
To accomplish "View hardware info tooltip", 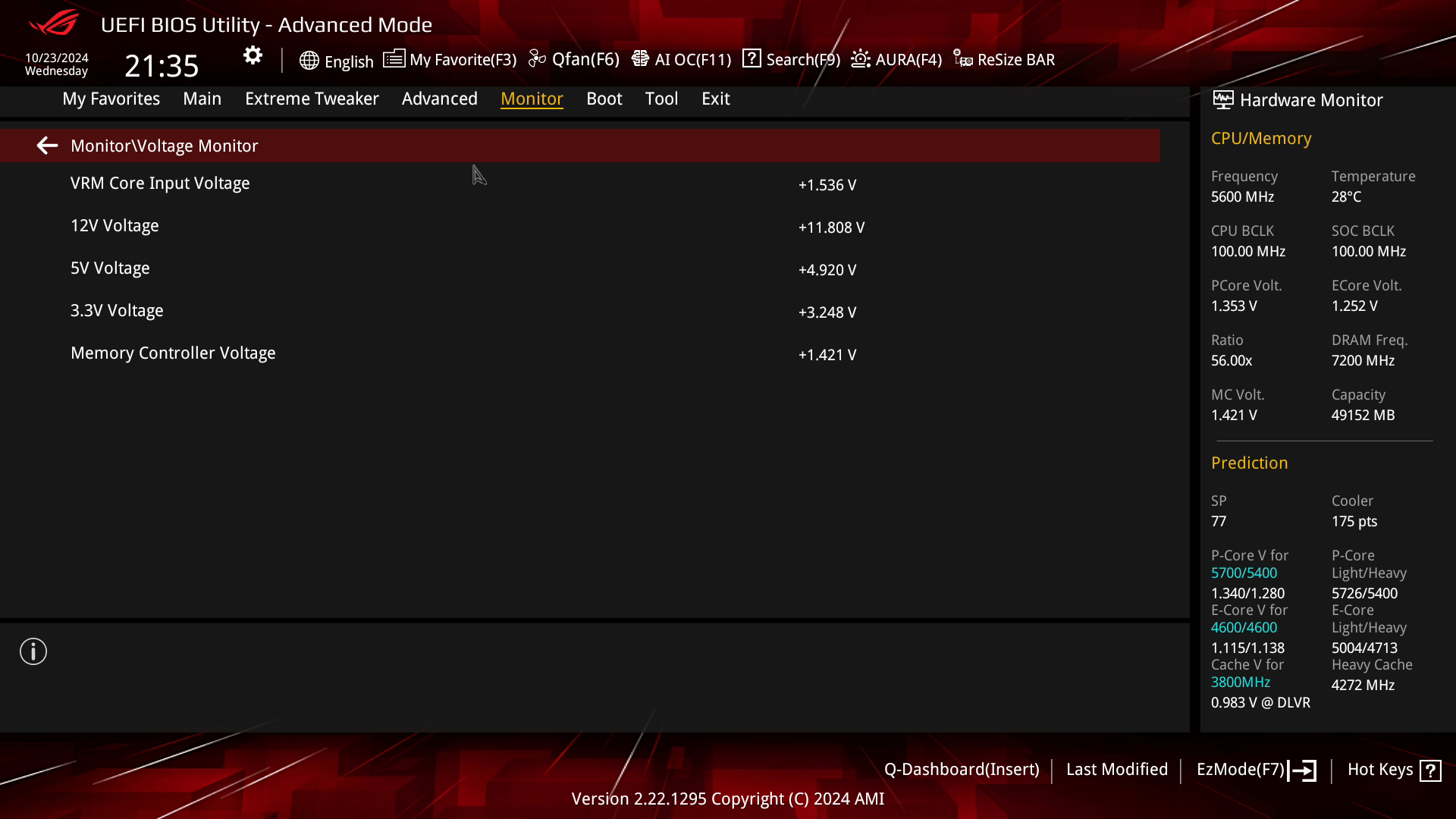I will coord(33,651).
